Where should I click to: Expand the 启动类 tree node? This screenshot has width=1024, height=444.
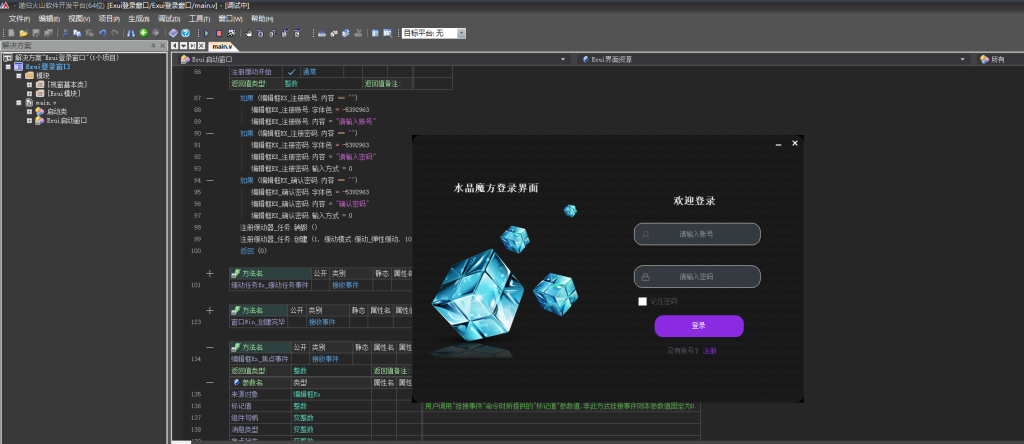29,112
